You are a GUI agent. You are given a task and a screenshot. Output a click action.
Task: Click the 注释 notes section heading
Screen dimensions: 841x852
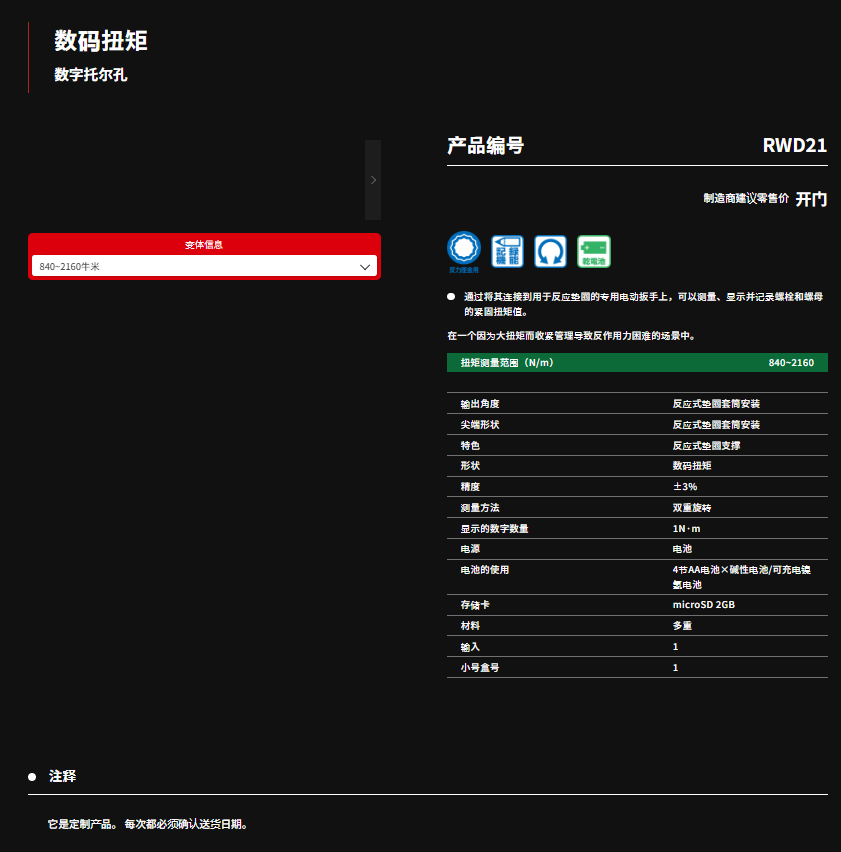click(62, 776)
